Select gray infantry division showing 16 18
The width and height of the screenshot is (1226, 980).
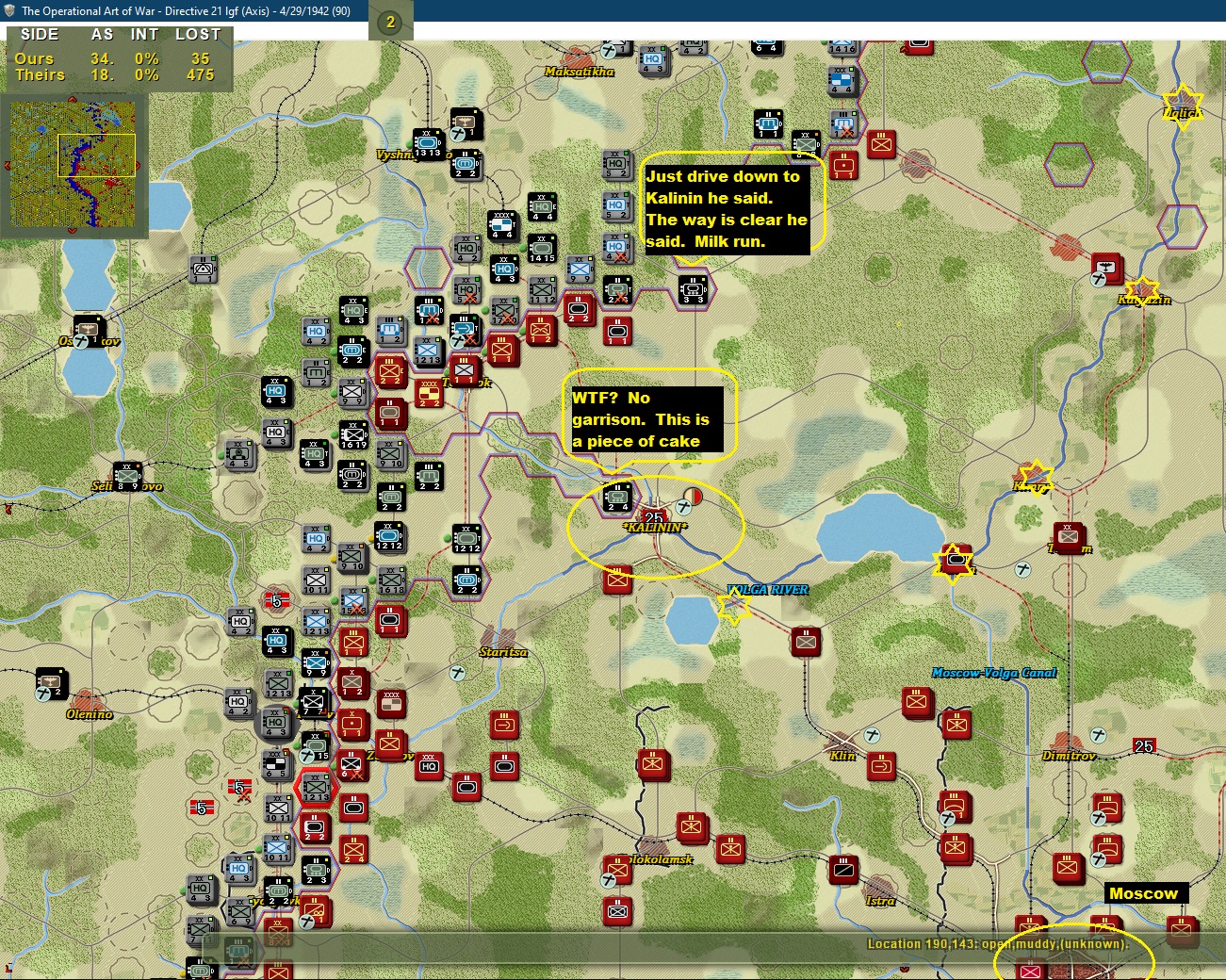pos(391,580)
